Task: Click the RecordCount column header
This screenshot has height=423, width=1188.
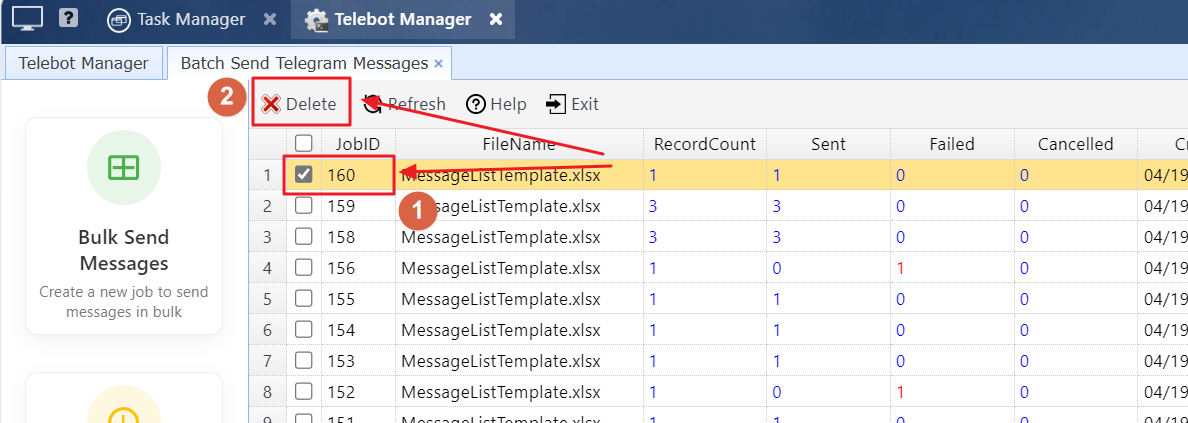Action: (x=704, y=144)
